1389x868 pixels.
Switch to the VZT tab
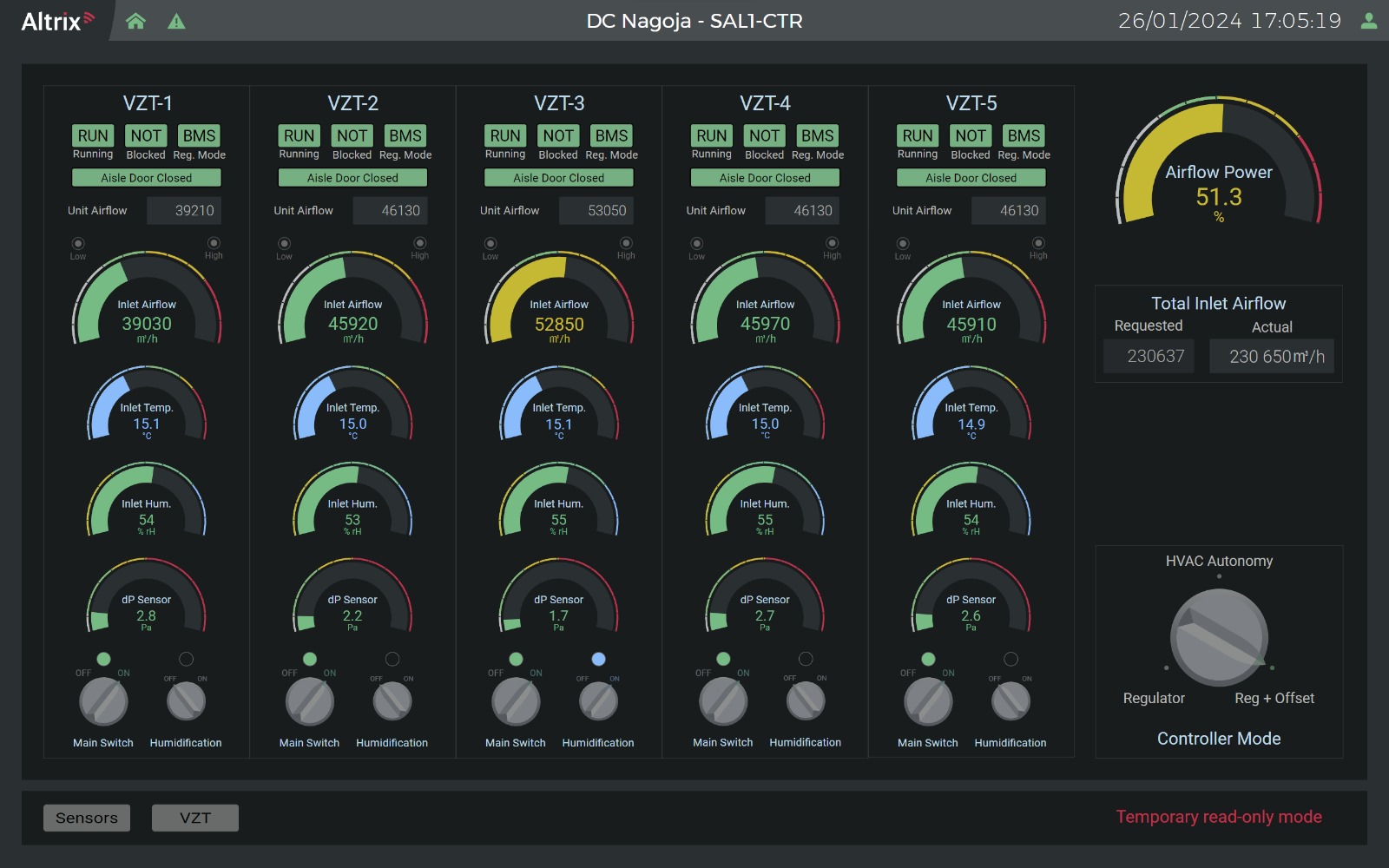(x=195, y=818)
